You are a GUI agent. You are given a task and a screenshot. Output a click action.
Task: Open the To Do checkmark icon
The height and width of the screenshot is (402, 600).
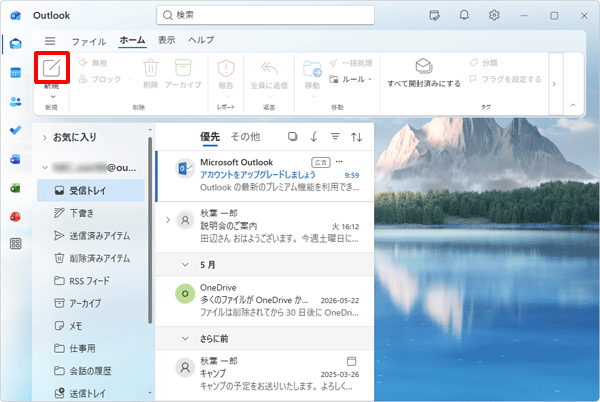click(x=16, y=130)
